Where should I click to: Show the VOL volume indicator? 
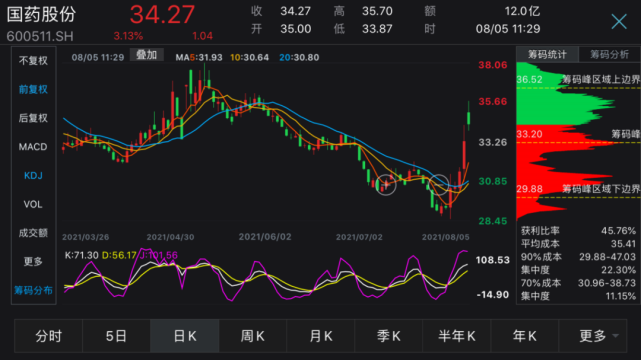pos(33,204)
